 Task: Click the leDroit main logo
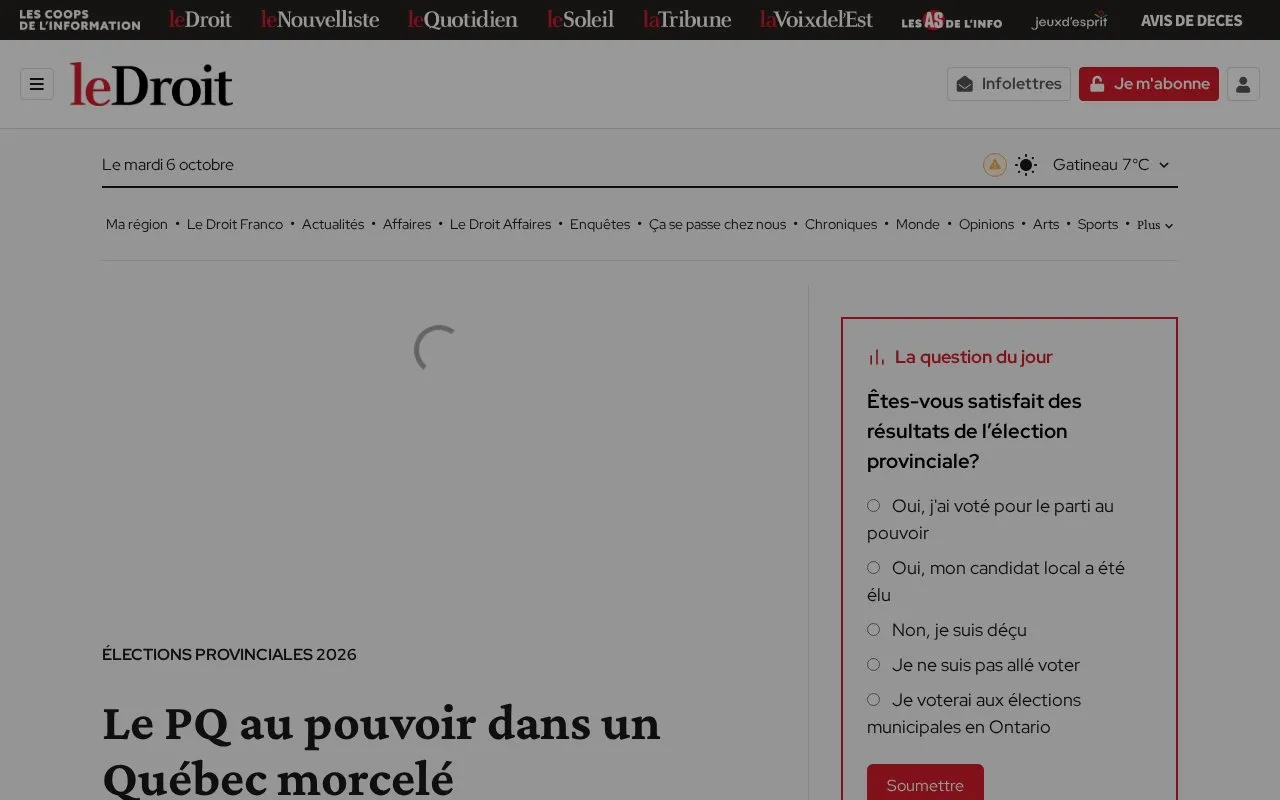[x=151, y=84]
